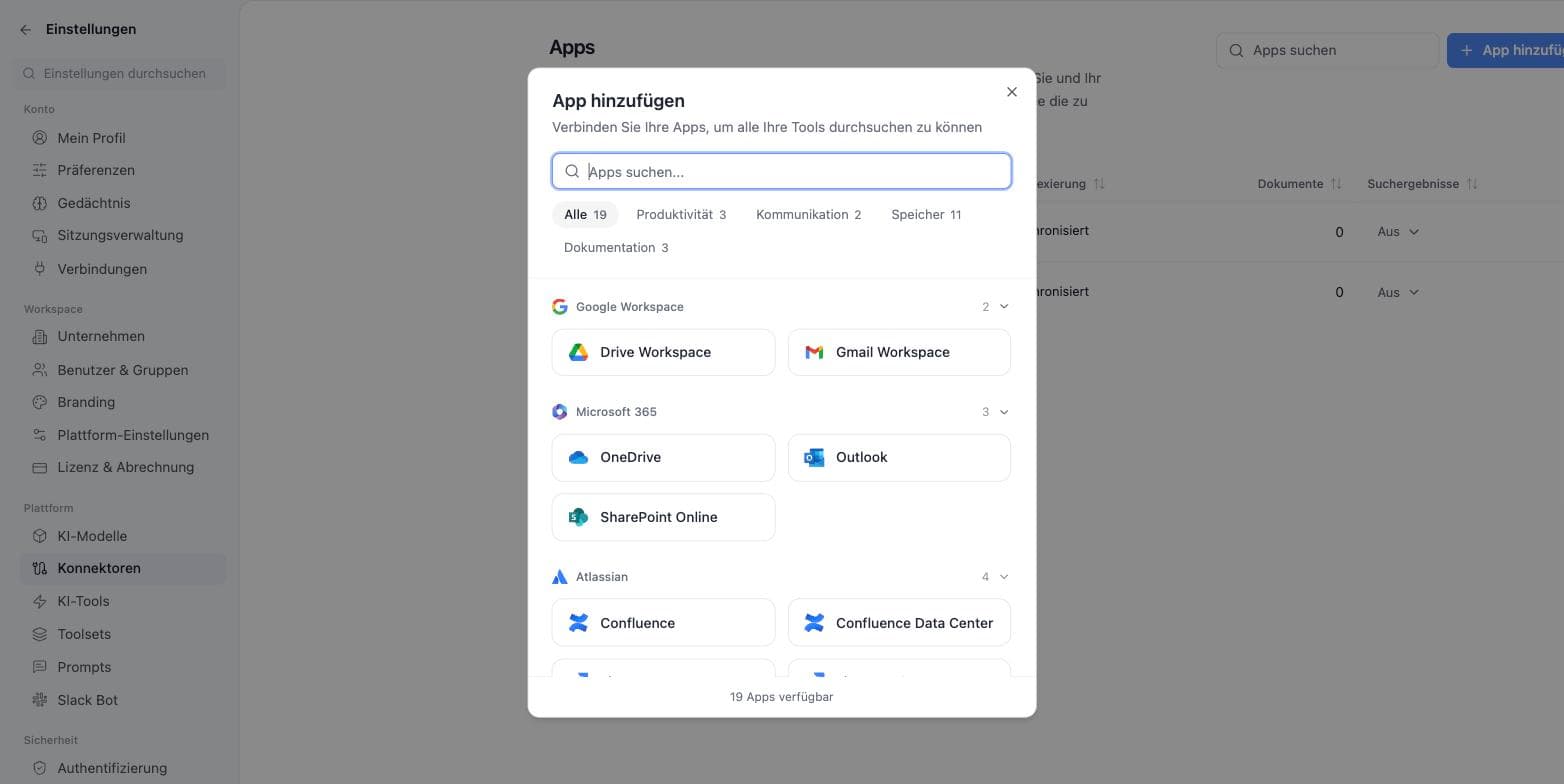Viewport: 1564px width, 784px height.
Task: Sort by the Suchergebnisse column
Action: pyautogui.click(x=1423, y=184)
